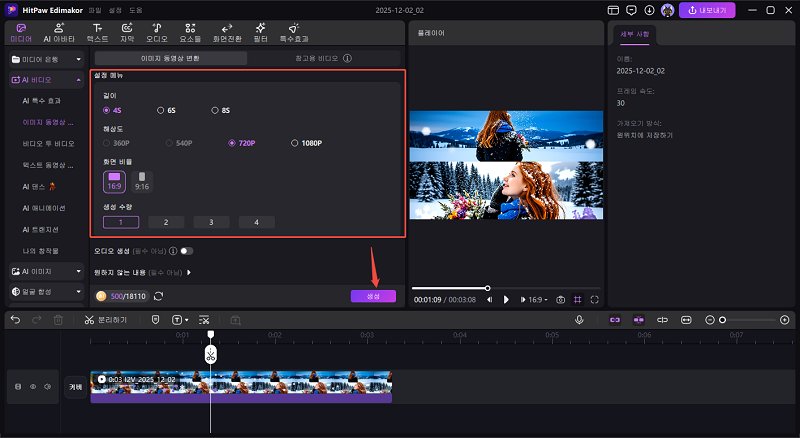This screenshot has width=800, height=438.
Task: Click the undo arrow in timeline toolbar
Action: (15, 319)
